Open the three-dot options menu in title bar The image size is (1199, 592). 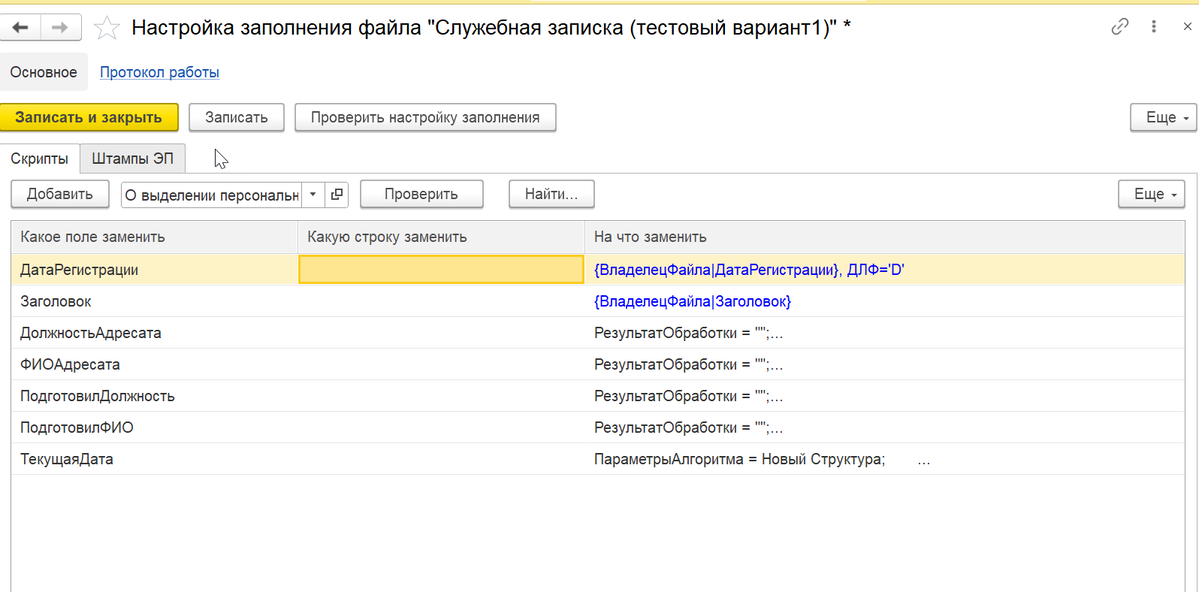(x=1154, y=27)
